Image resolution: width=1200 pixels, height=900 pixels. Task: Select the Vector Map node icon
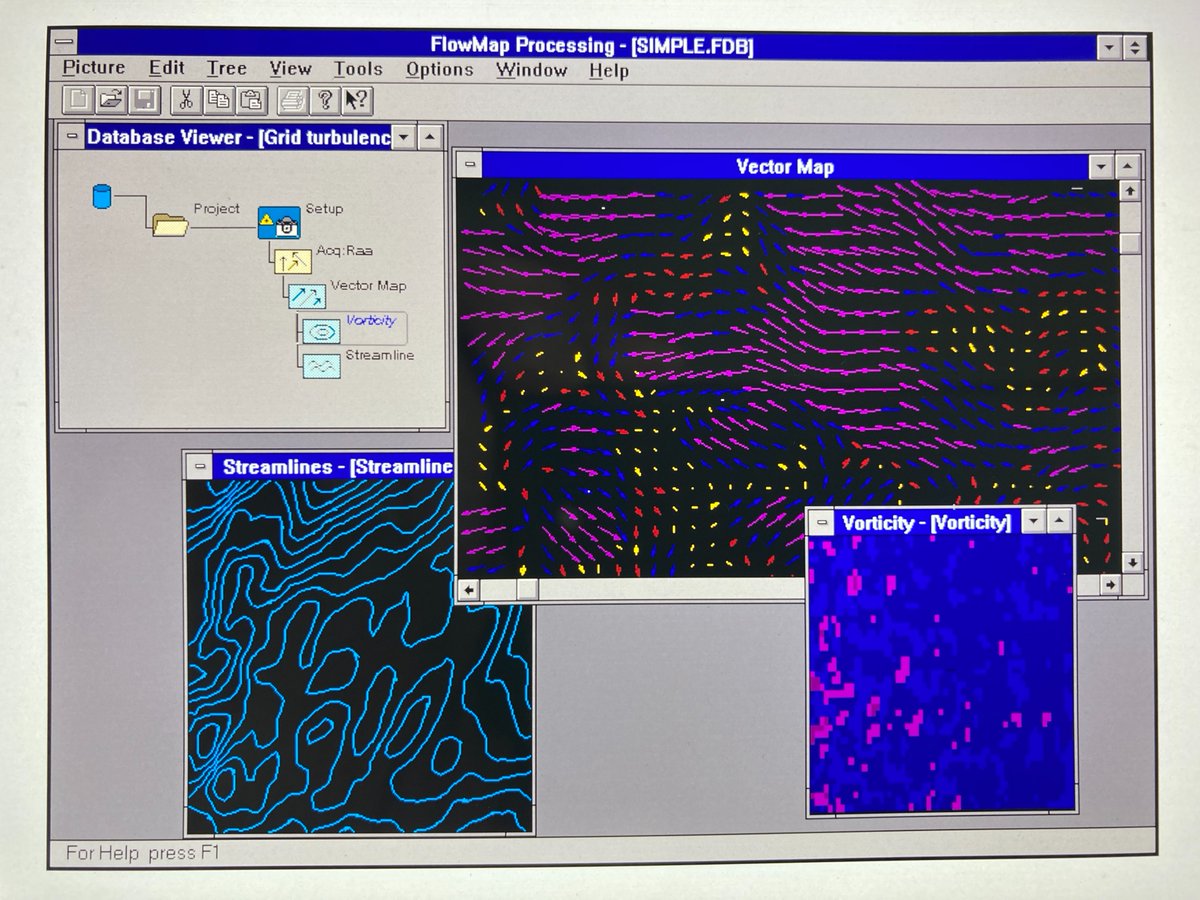coord(307,295)
